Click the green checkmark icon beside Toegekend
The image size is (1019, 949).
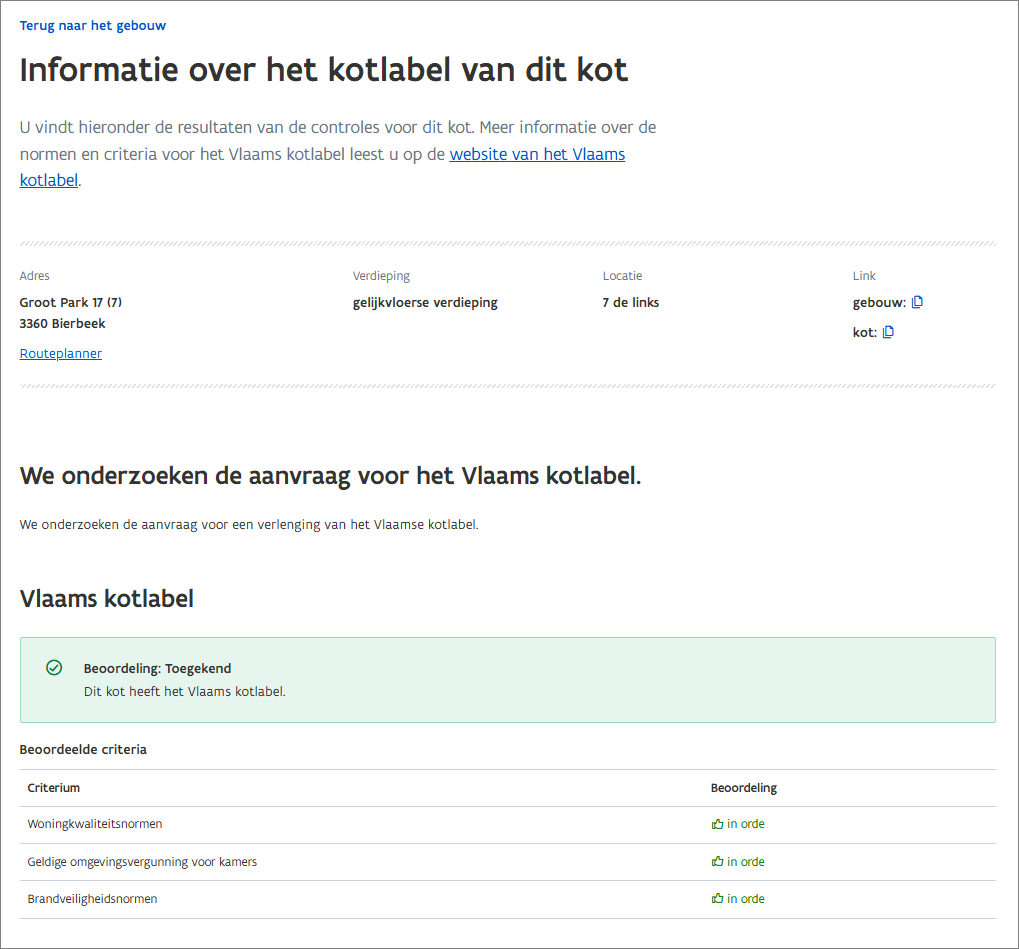[x=54, y=668]
